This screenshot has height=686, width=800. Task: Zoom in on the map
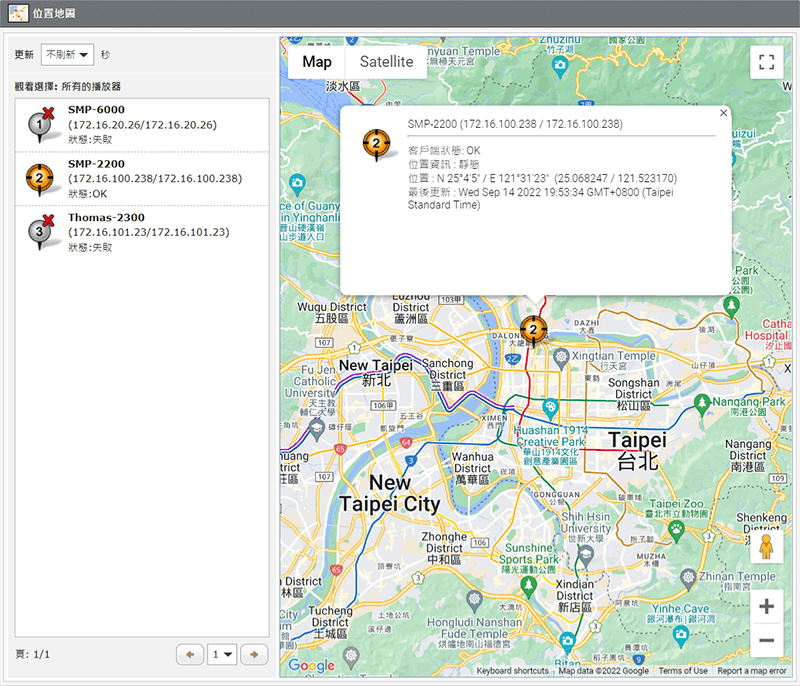tap(766, 606)
